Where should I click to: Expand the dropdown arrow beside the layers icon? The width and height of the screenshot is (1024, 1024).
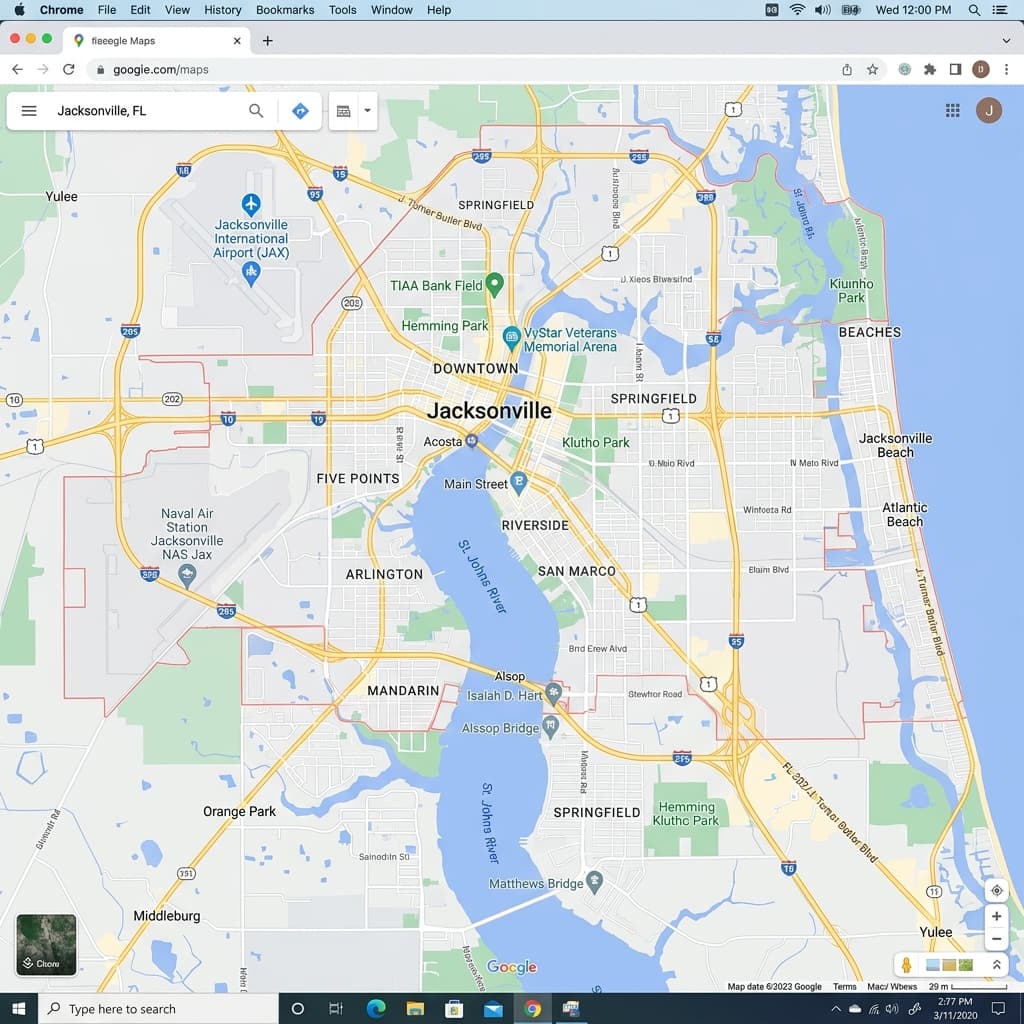[x=367, y=111]
